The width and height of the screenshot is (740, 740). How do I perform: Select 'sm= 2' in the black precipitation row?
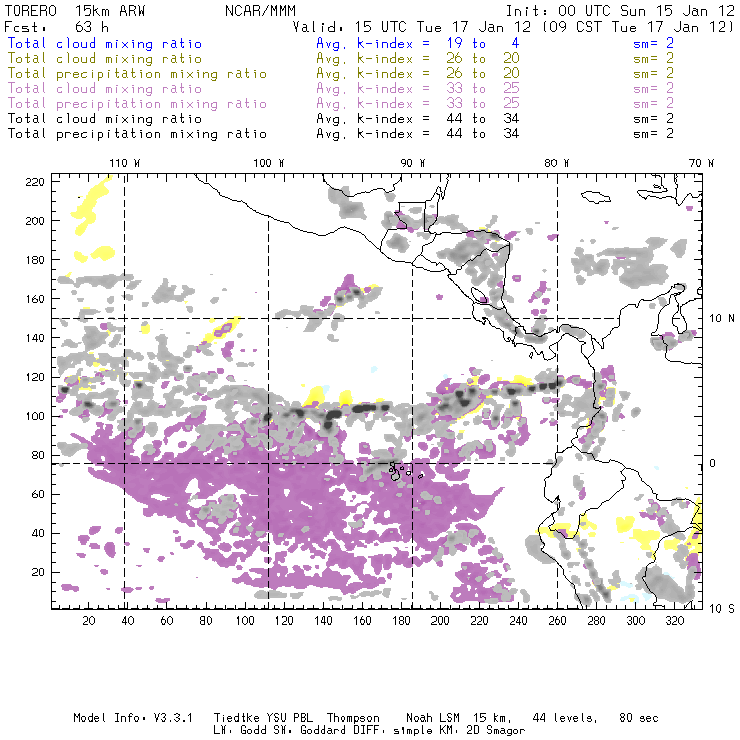pos(653,134)
